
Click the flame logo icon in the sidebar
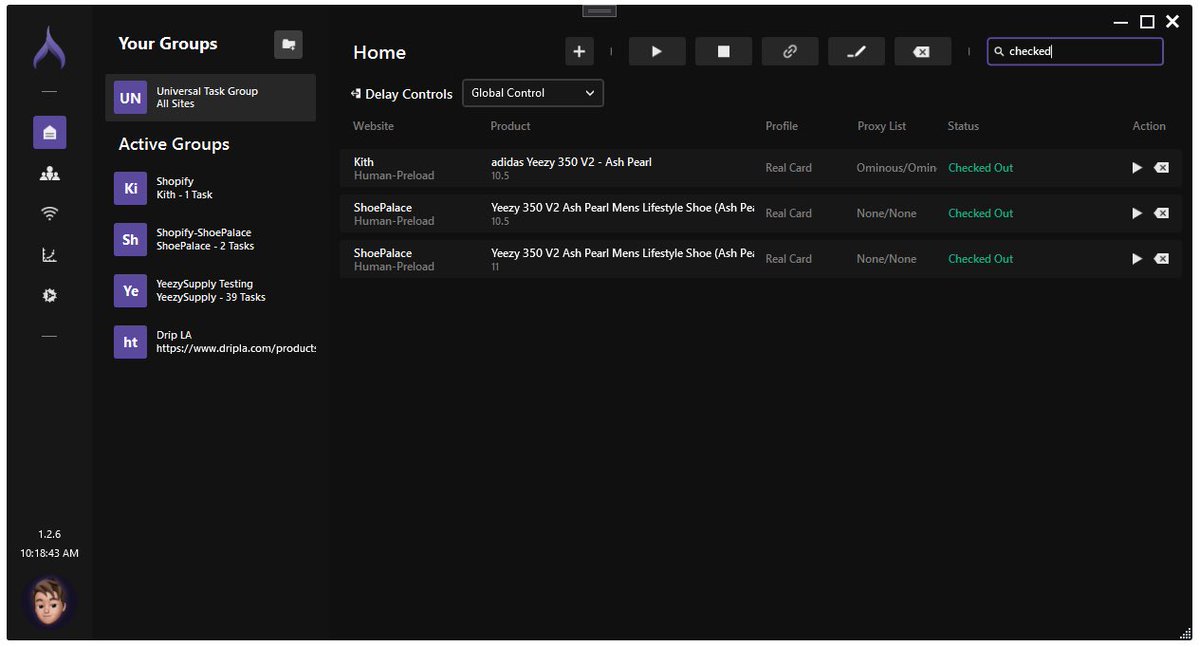pyautogui.click(x=49, y=48)
